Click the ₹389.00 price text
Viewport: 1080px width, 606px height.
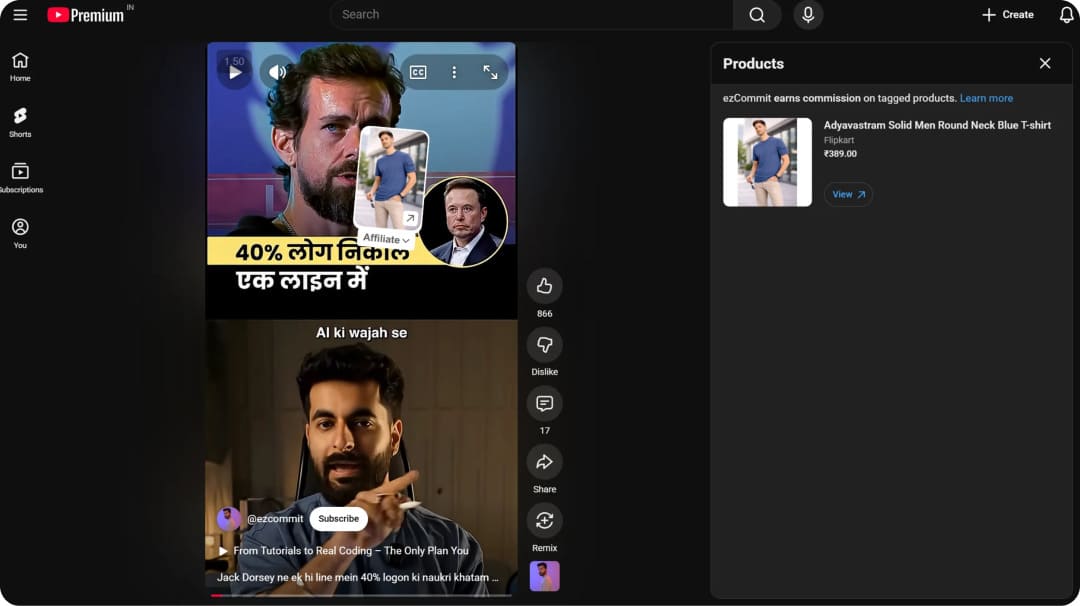coord(840,154)
